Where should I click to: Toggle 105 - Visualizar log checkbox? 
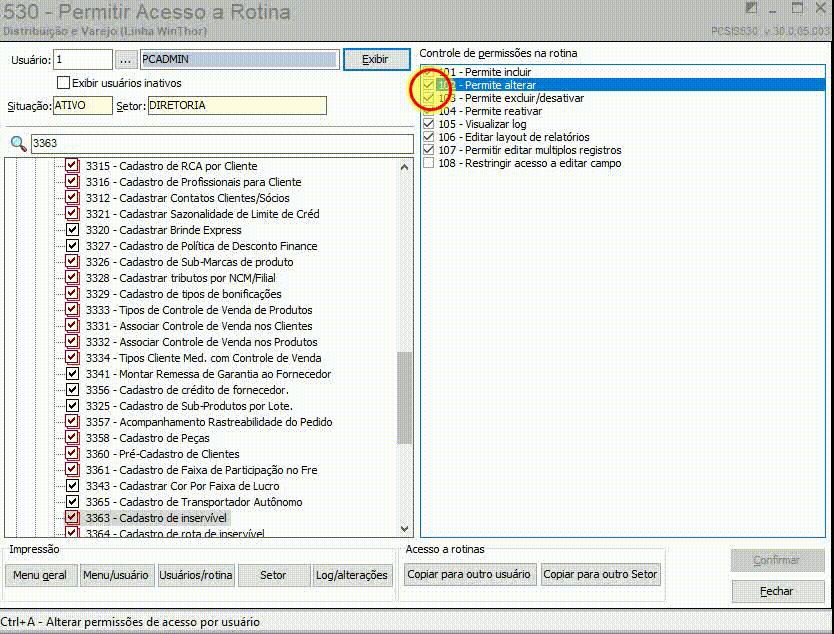pos(429,124)
